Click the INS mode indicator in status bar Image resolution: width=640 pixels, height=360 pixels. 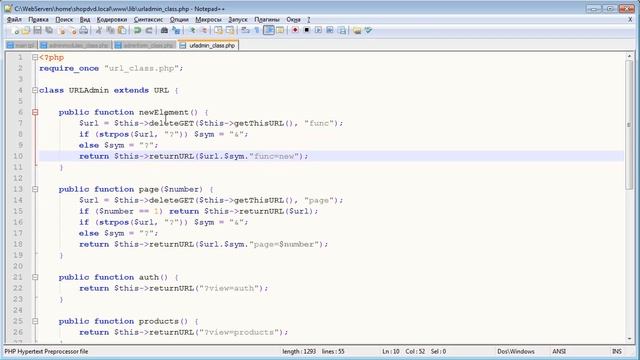(x=617, y=351)
